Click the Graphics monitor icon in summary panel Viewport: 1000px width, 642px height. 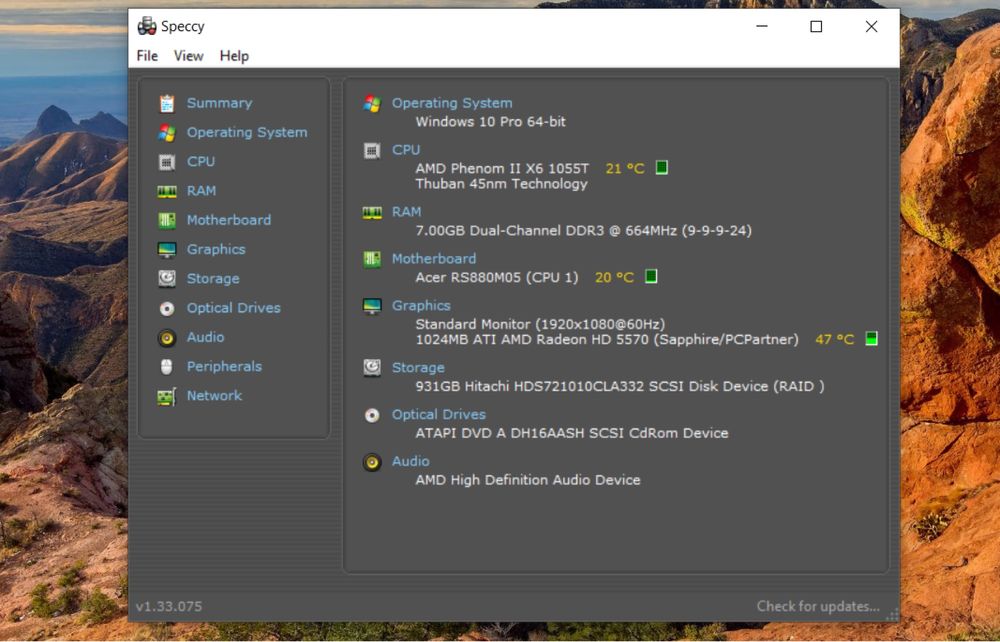point(372,306)
